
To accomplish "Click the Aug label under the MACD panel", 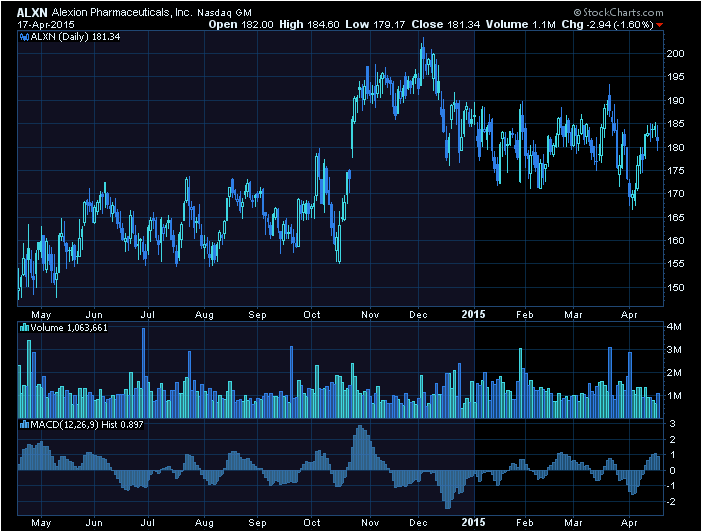I will click(204, 523).
